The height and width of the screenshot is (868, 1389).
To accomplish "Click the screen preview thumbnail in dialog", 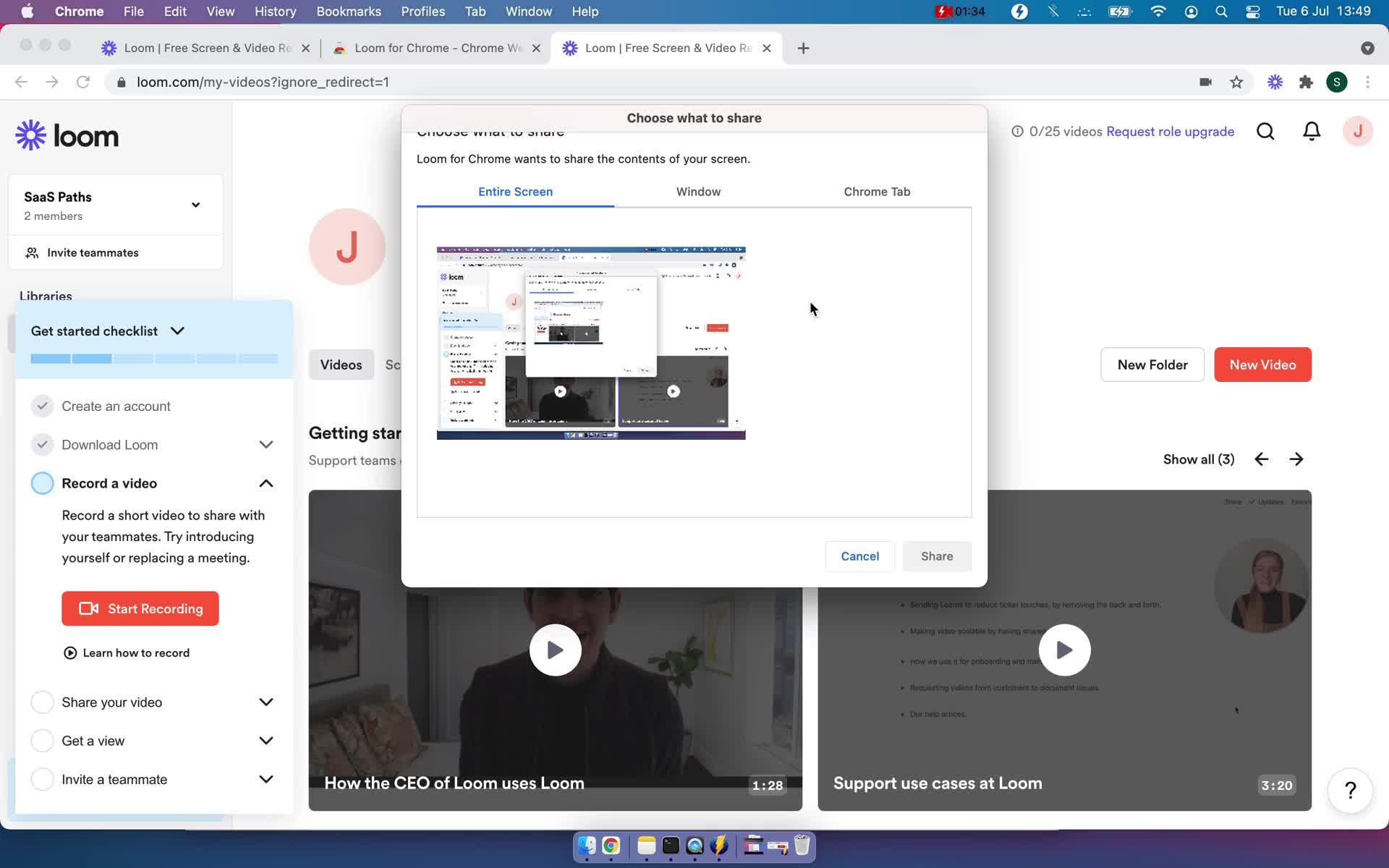I will click(590, 341).
